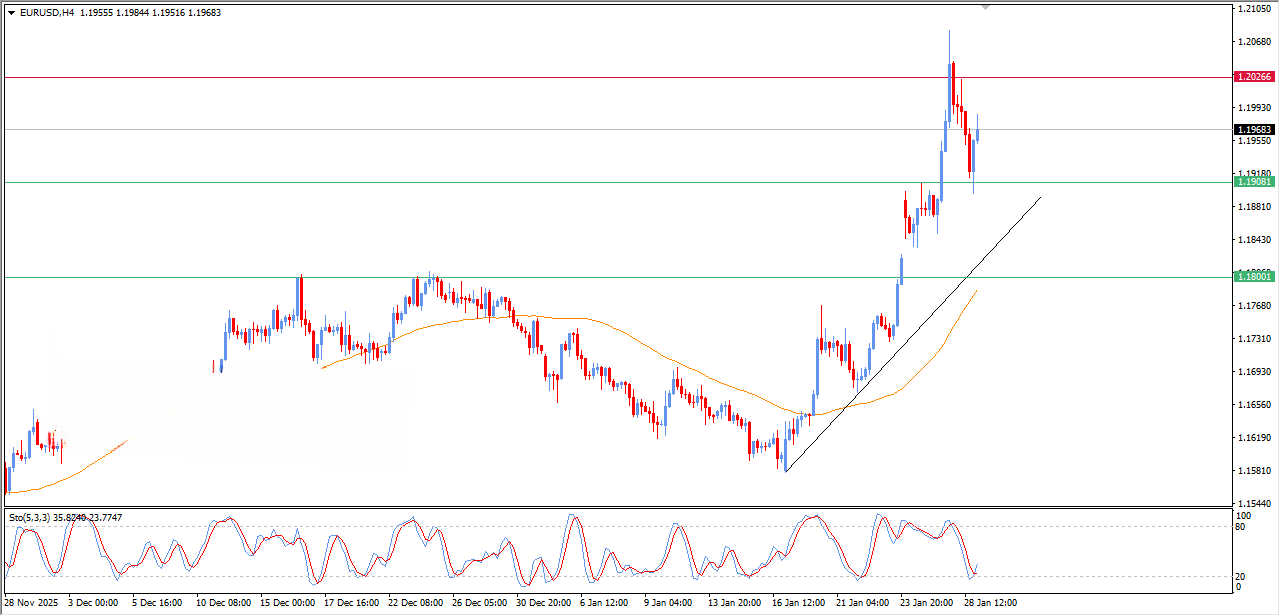The width and height of the screenshot is (1280, 616).
Task: Click the 1.16930 price scale value
Action: [x=1253, y=372]
